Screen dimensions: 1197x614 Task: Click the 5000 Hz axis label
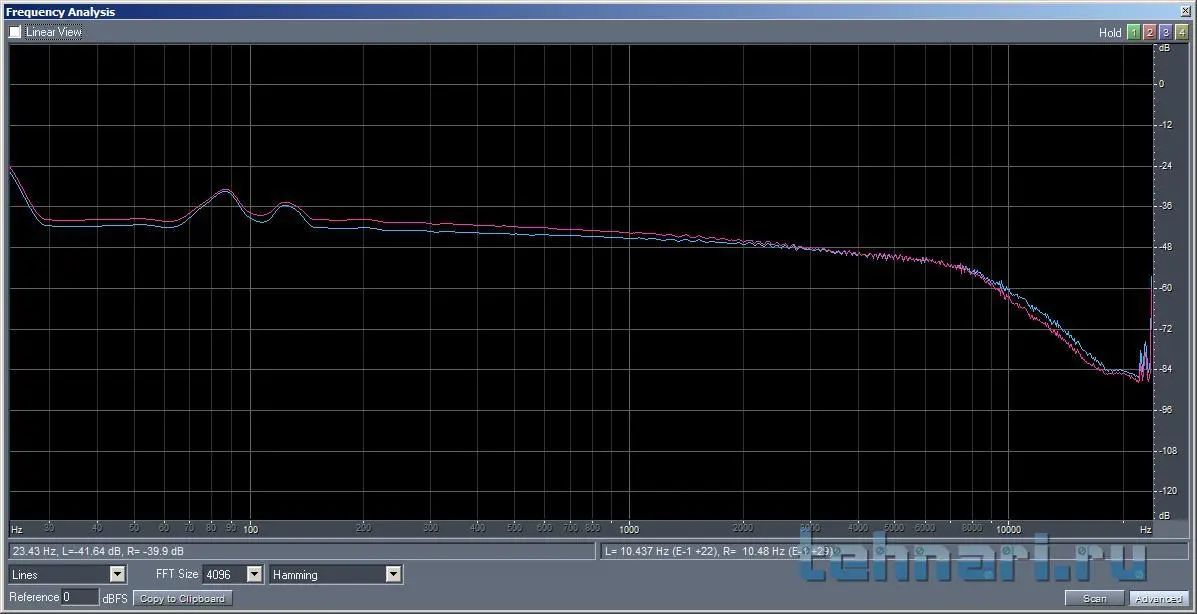tap(894, 528)
